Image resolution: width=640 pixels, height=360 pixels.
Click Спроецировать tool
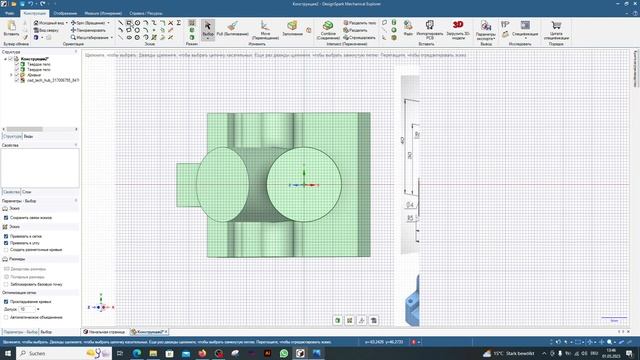pyautogui.click(x=359, y=38)
